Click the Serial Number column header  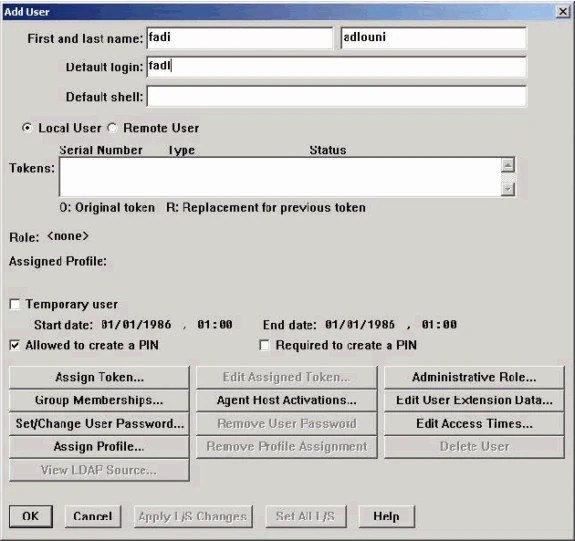101,150
